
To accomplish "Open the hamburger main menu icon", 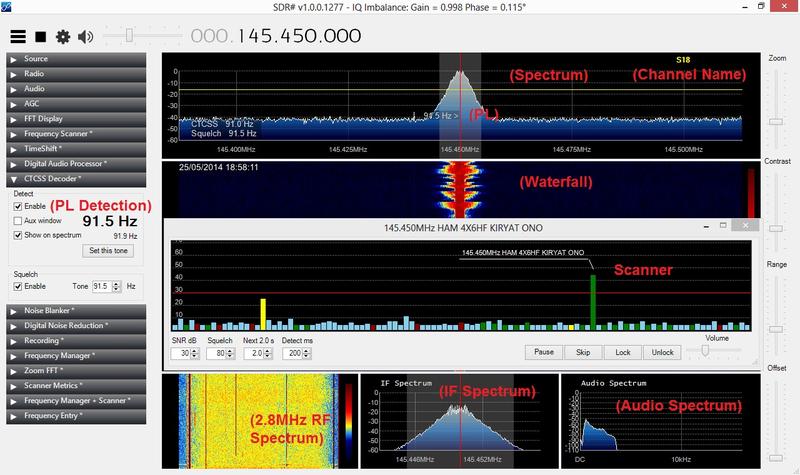I will point(18,36).
